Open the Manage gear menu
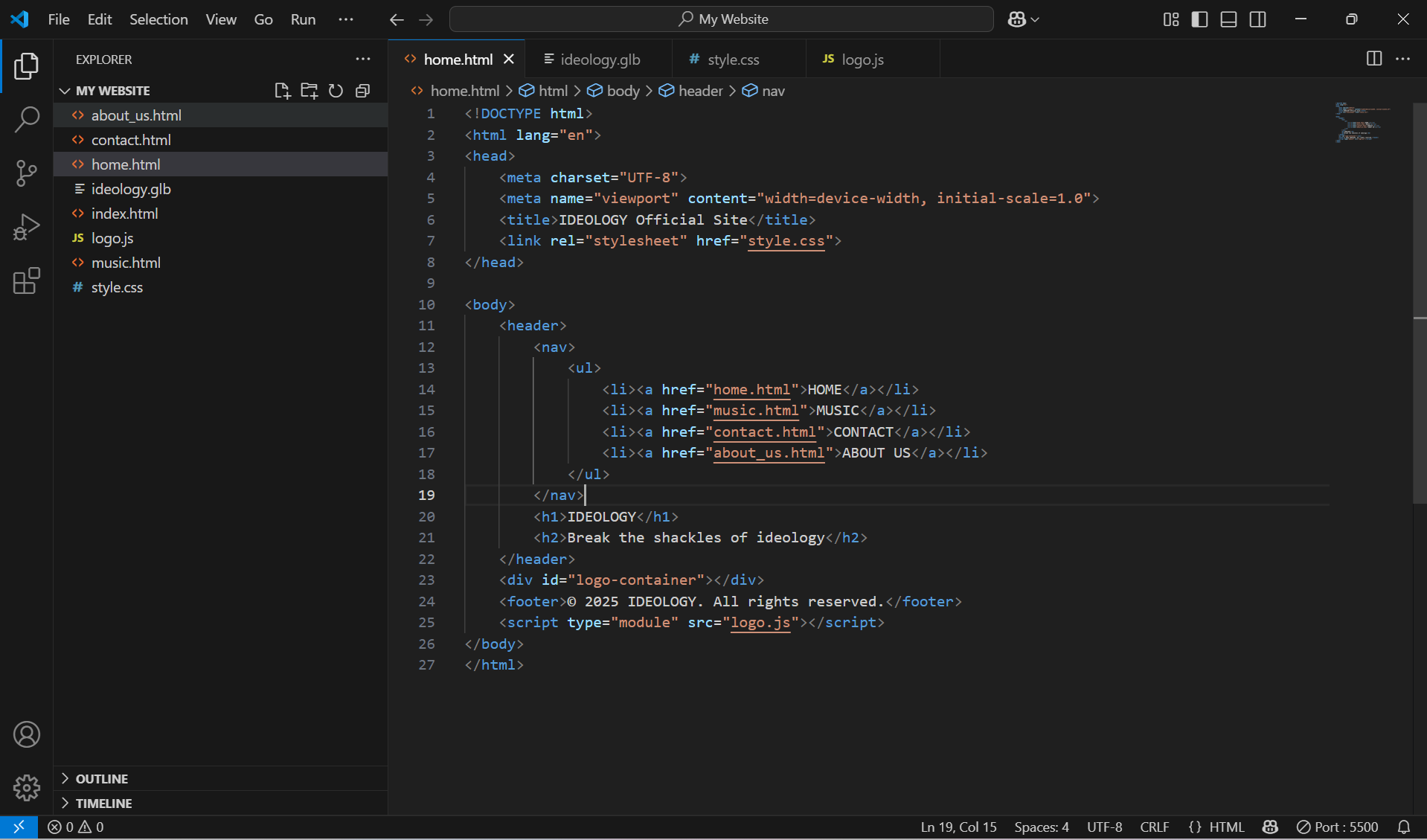This screenshot has height=840, width=1427. 26,787
